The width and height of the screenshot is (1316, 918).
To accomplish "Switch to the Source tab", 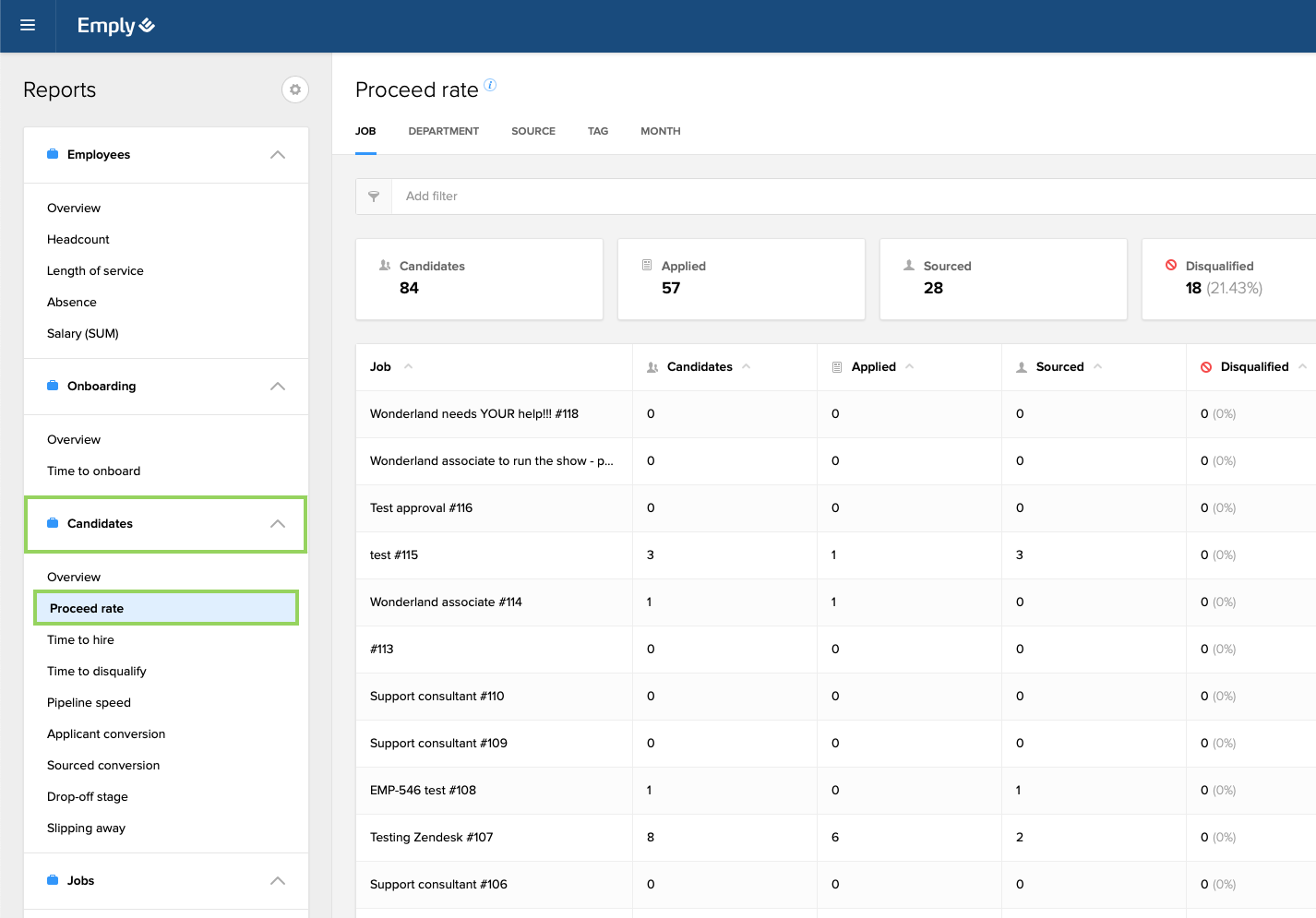I will (533, 131).
